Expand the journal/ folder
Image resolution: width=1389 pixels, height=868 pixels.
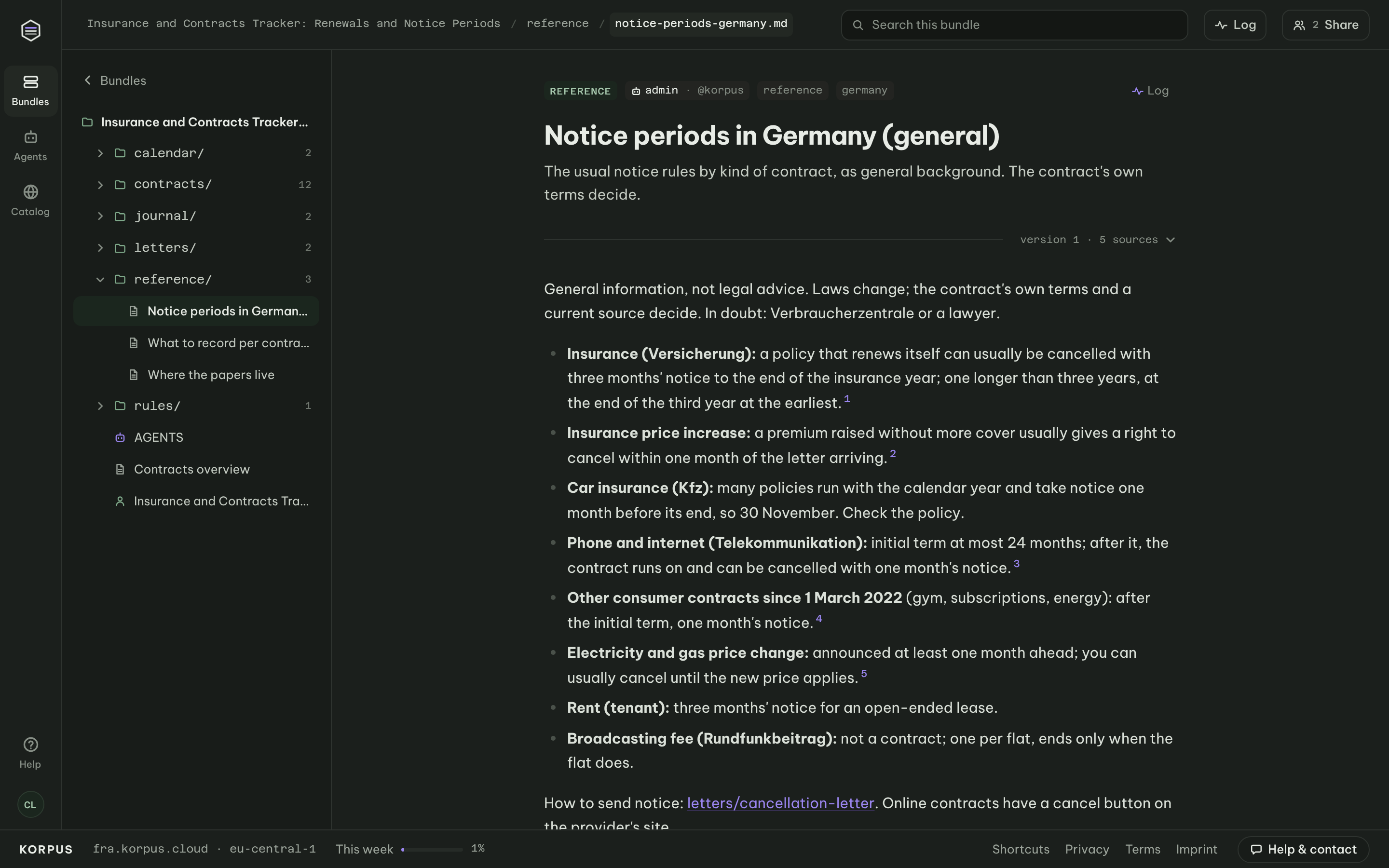(196, 216)
